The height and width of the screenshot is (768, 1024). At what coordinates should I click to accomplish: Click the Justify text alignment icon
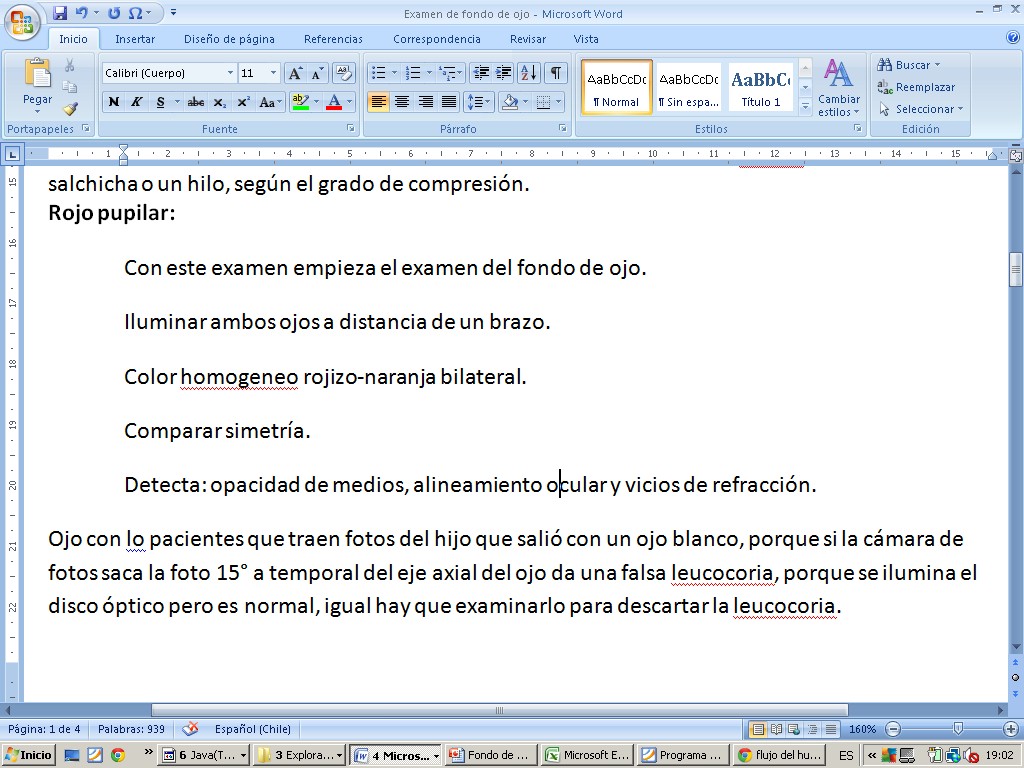click(x=450, y=102)
